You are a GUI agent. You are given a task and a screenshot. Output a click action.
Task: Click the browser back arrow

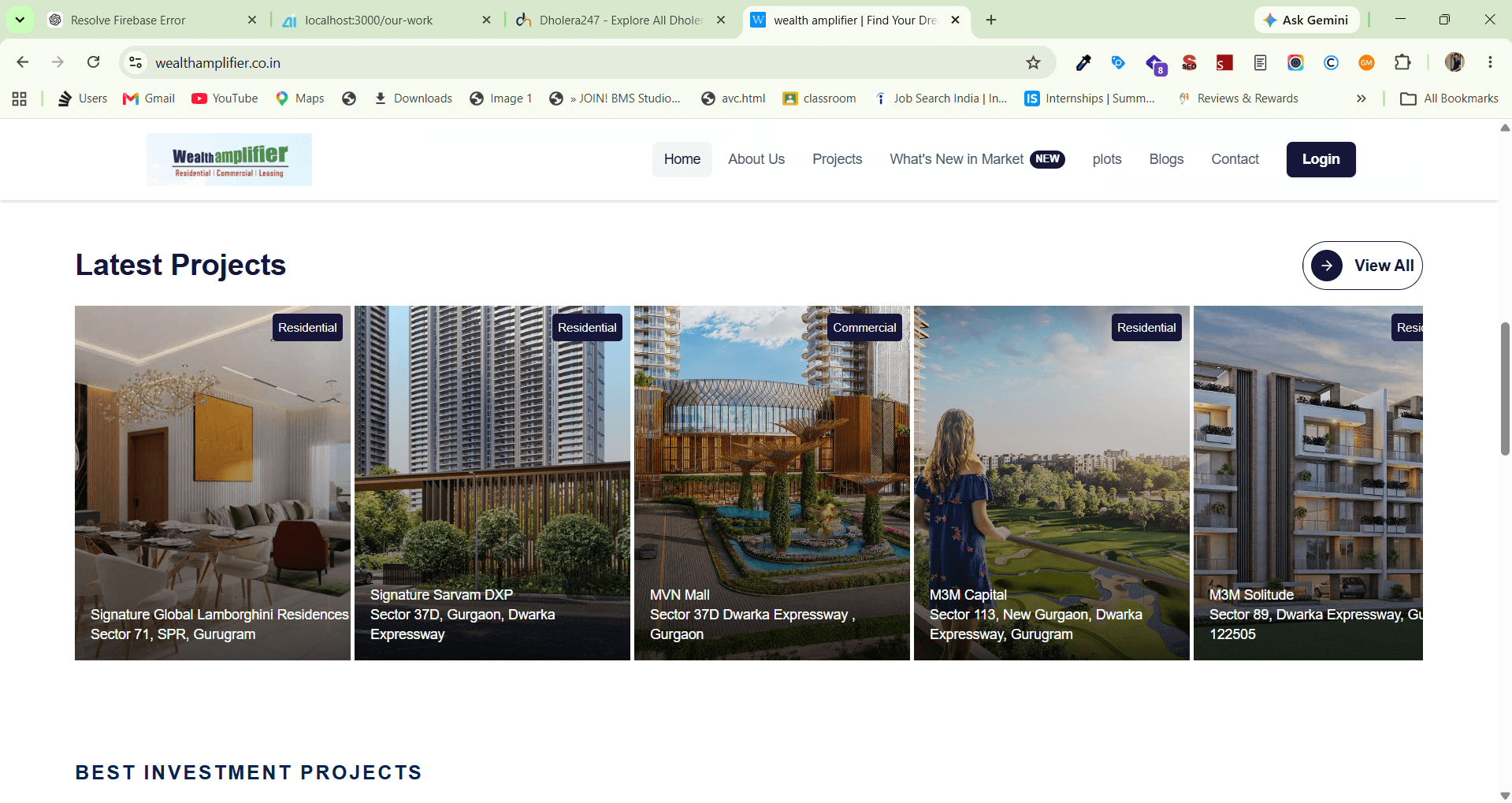tap(23, 62)
